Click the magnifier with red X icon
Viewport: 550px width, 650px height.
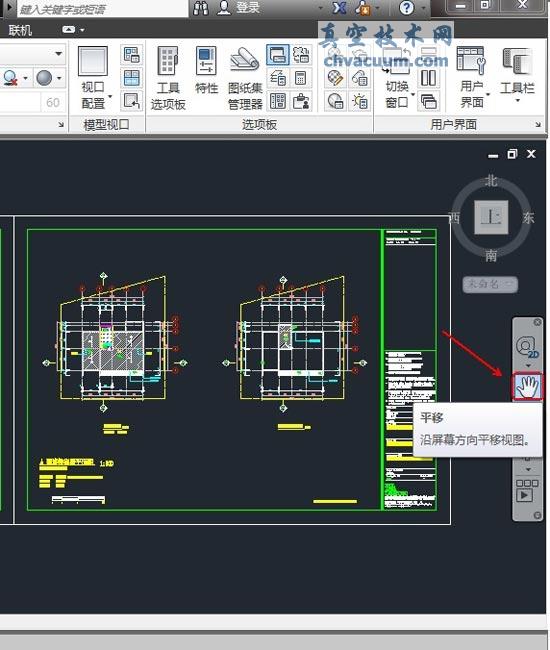tap(10, 78)
